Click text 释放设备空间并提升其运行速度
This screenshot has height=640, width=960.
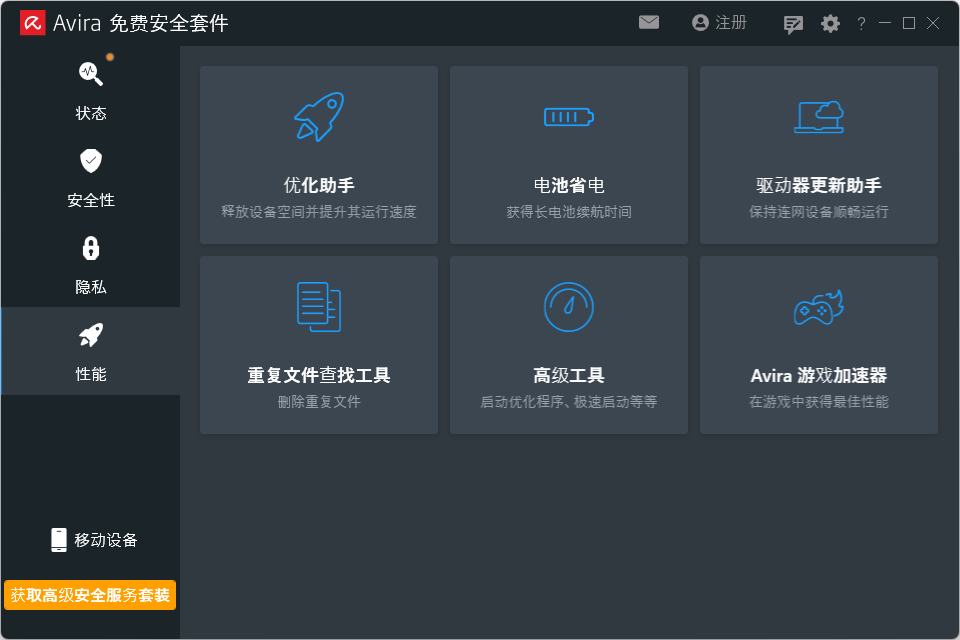coord(319,212)
